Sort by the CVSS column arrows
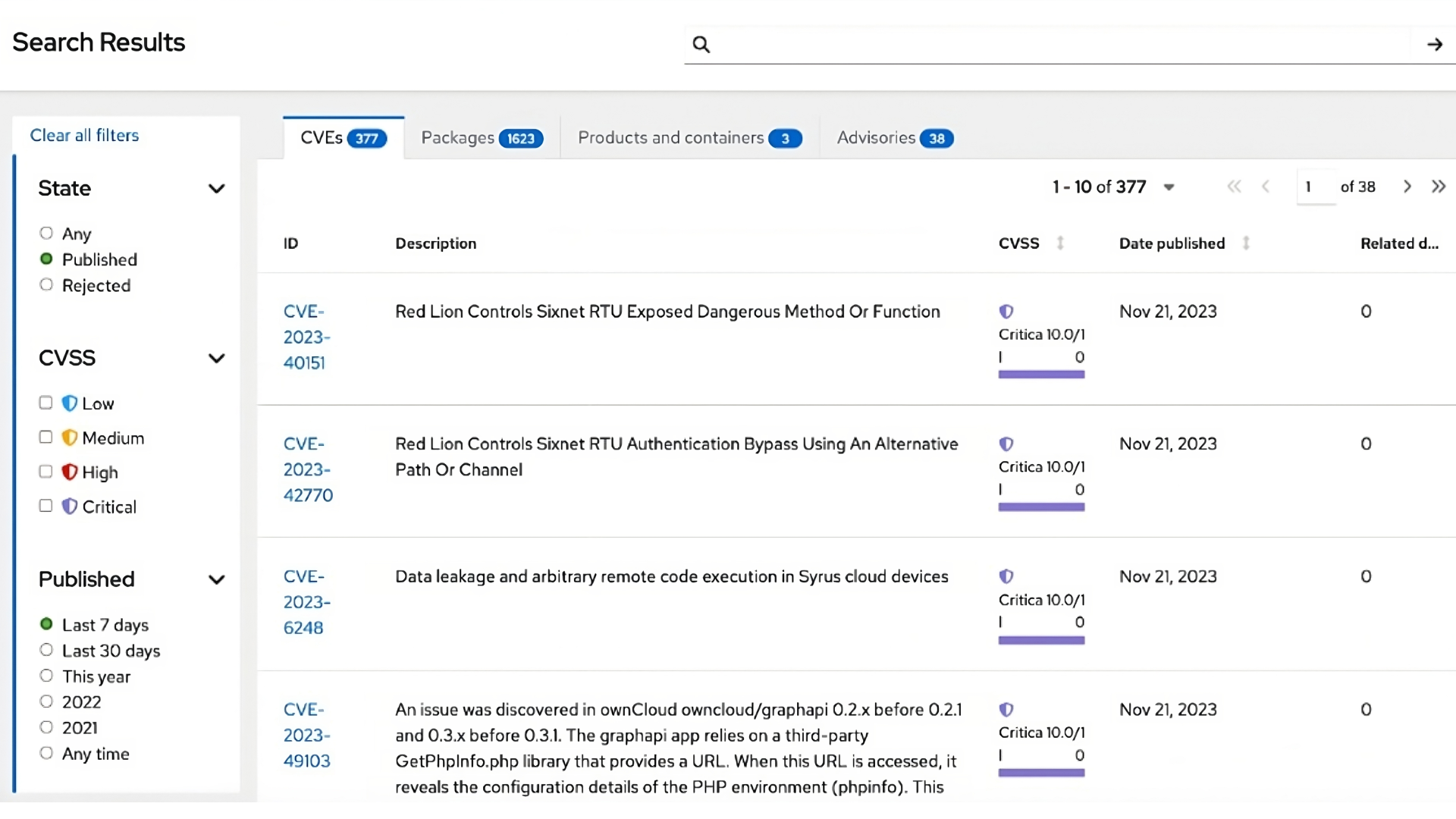Viewport: 1456px width, 819px height. point(1061,243)
